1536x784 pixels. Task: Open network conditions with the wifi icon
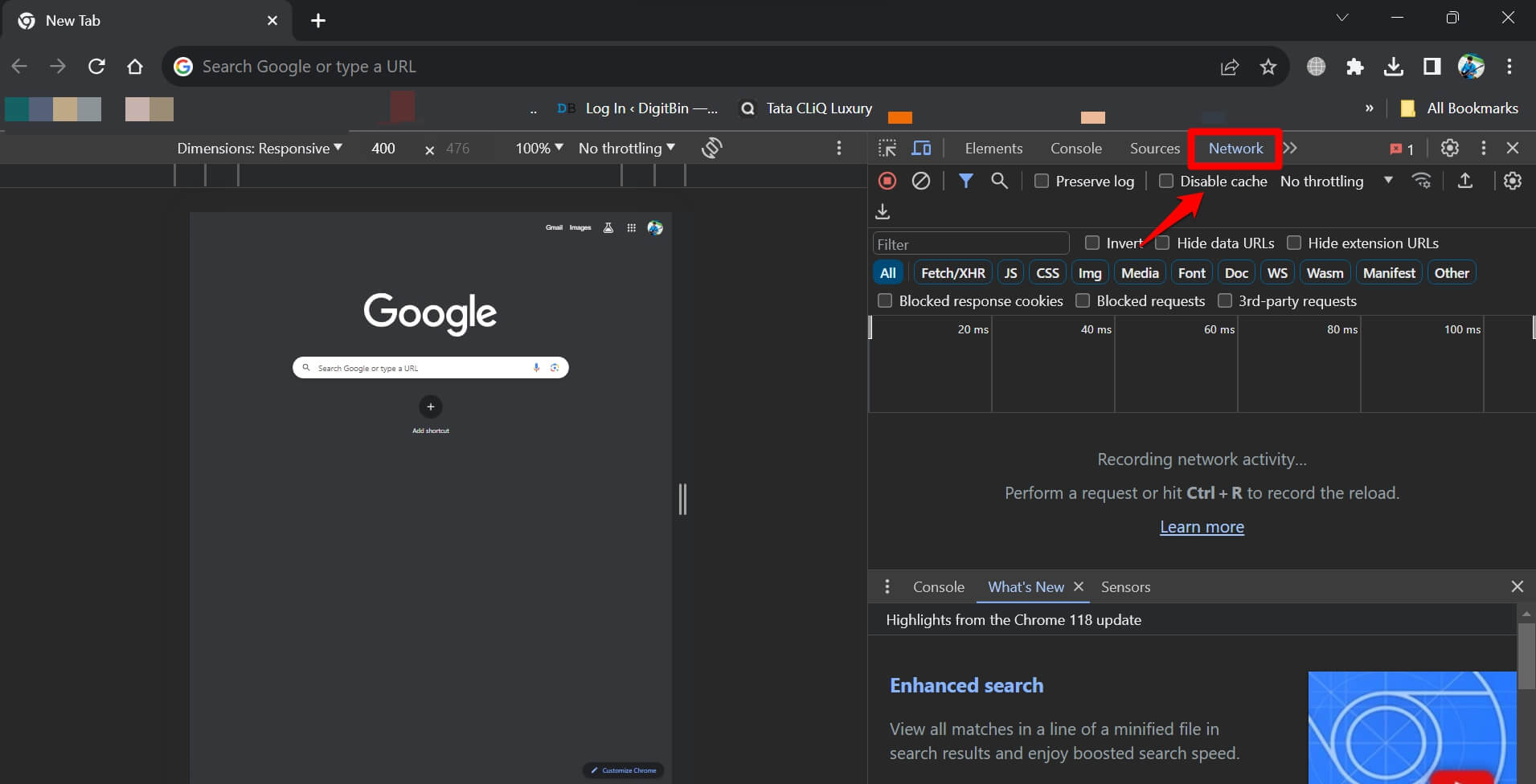click(x=1422, y=181)
